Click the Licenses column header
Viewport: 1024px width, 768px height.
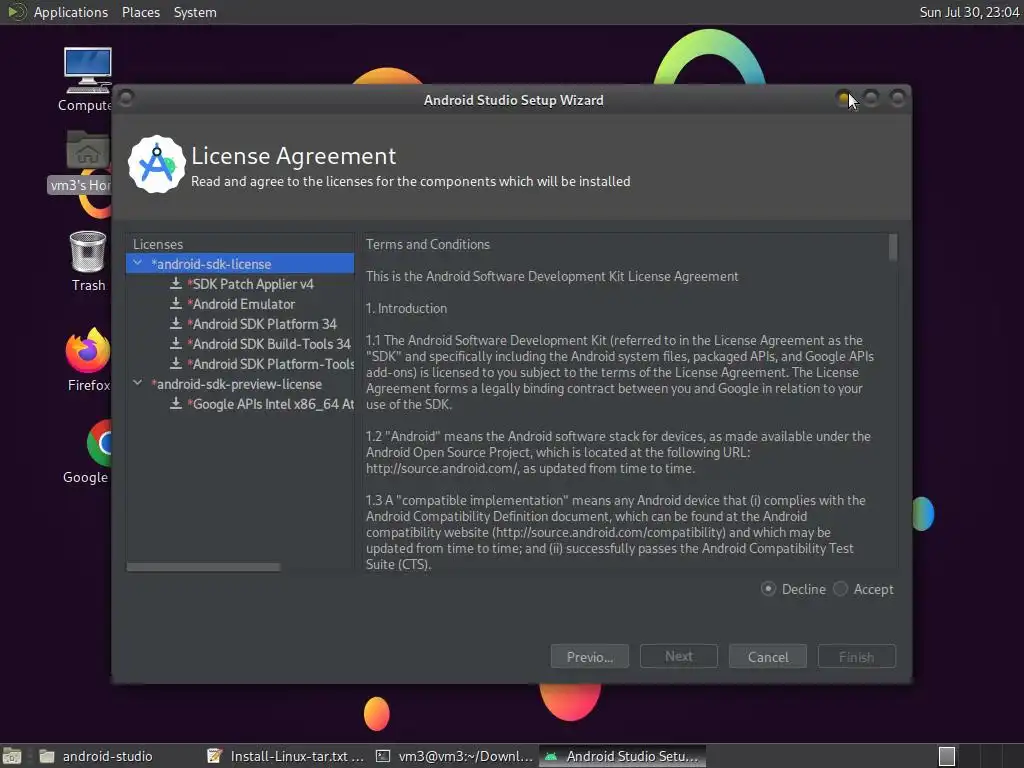pos(158,244)
